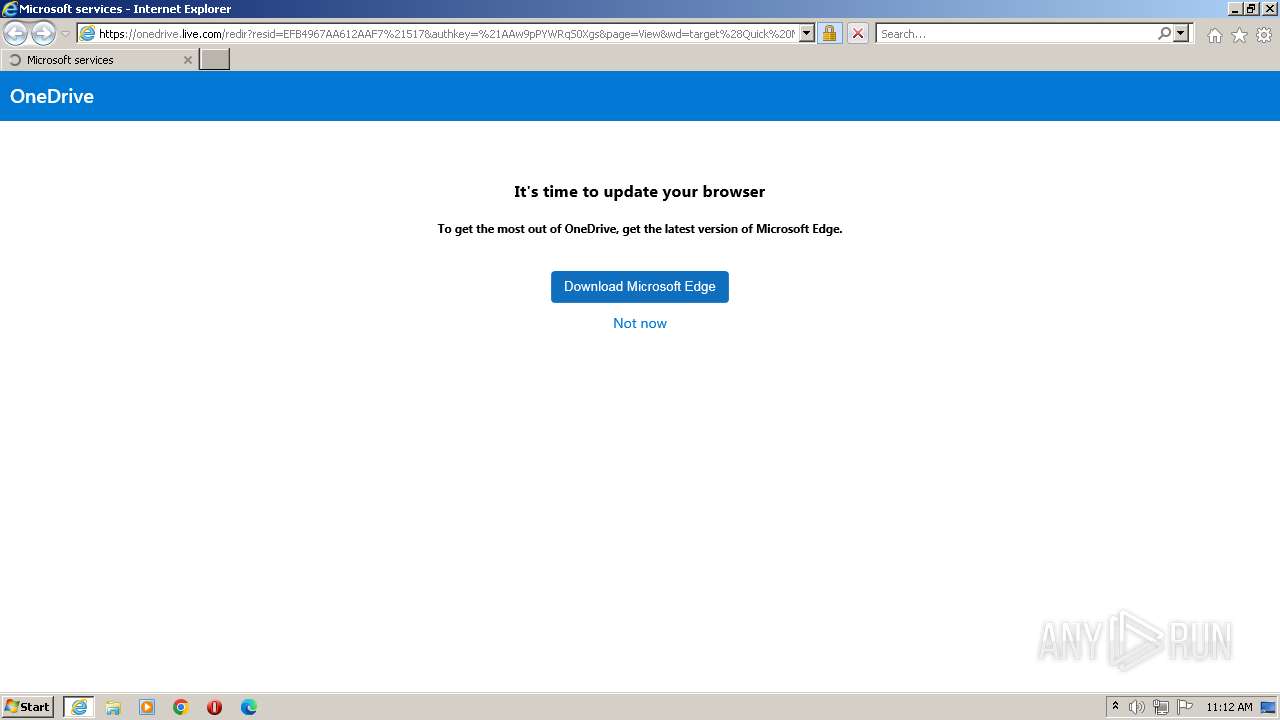Open the volume speaker tray icon
Viewport: 1280px width, 720px height.
click(x=1137, y=707)
